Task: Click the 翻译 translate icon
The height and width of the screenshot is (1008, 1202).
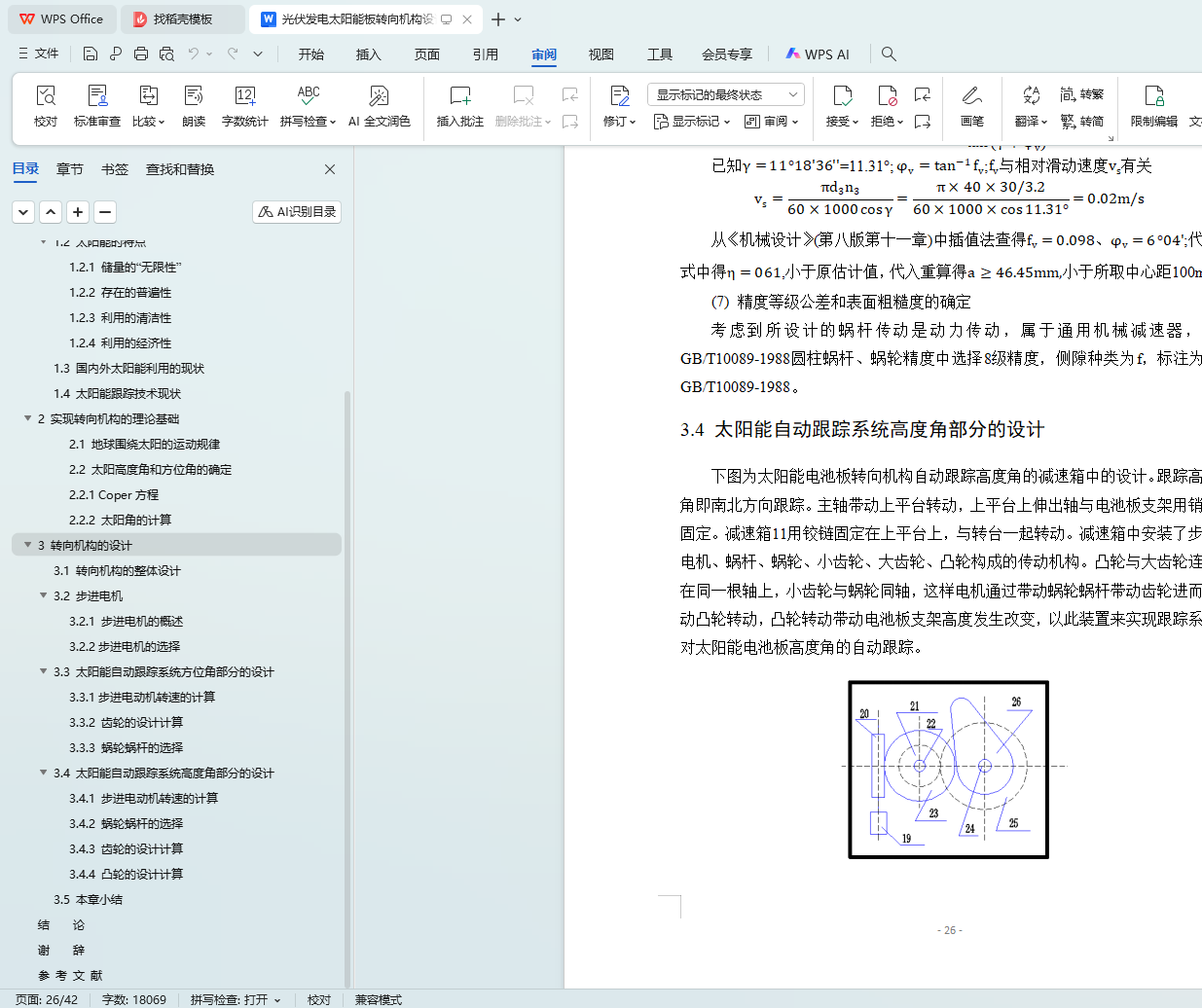Action: pos(1032,95)
